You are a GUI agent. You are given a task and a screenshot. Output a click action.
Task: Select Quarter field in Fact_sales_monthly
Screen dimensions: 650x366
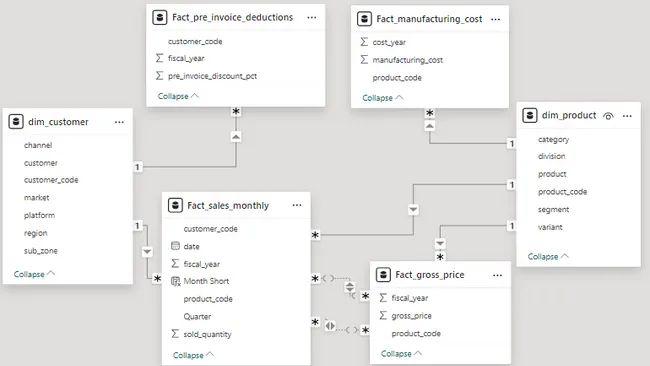[x=197, y=317]
